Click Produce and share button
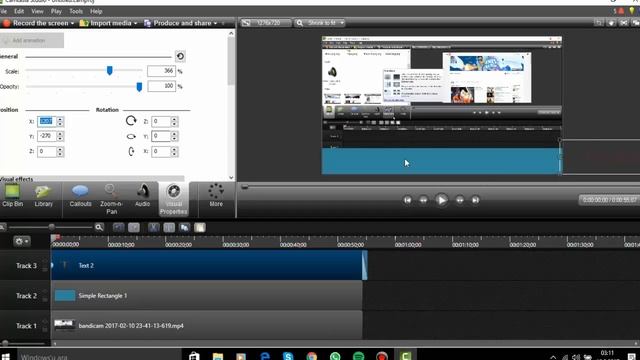The width and height of the screenshot is (640, 360). point(178,23)
